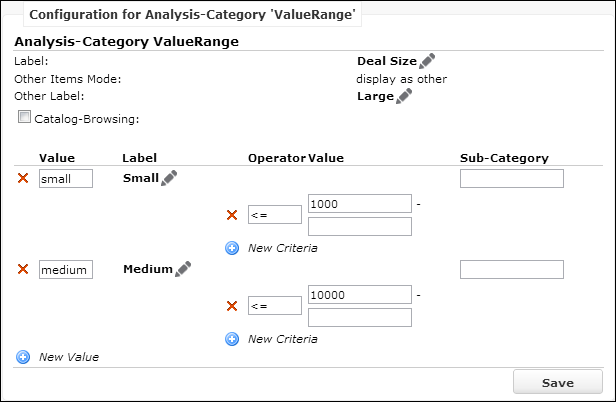This screenshot has height=402, width=616.
Task: Remove the 1000 criteria row
Action: tap(232, 215)
